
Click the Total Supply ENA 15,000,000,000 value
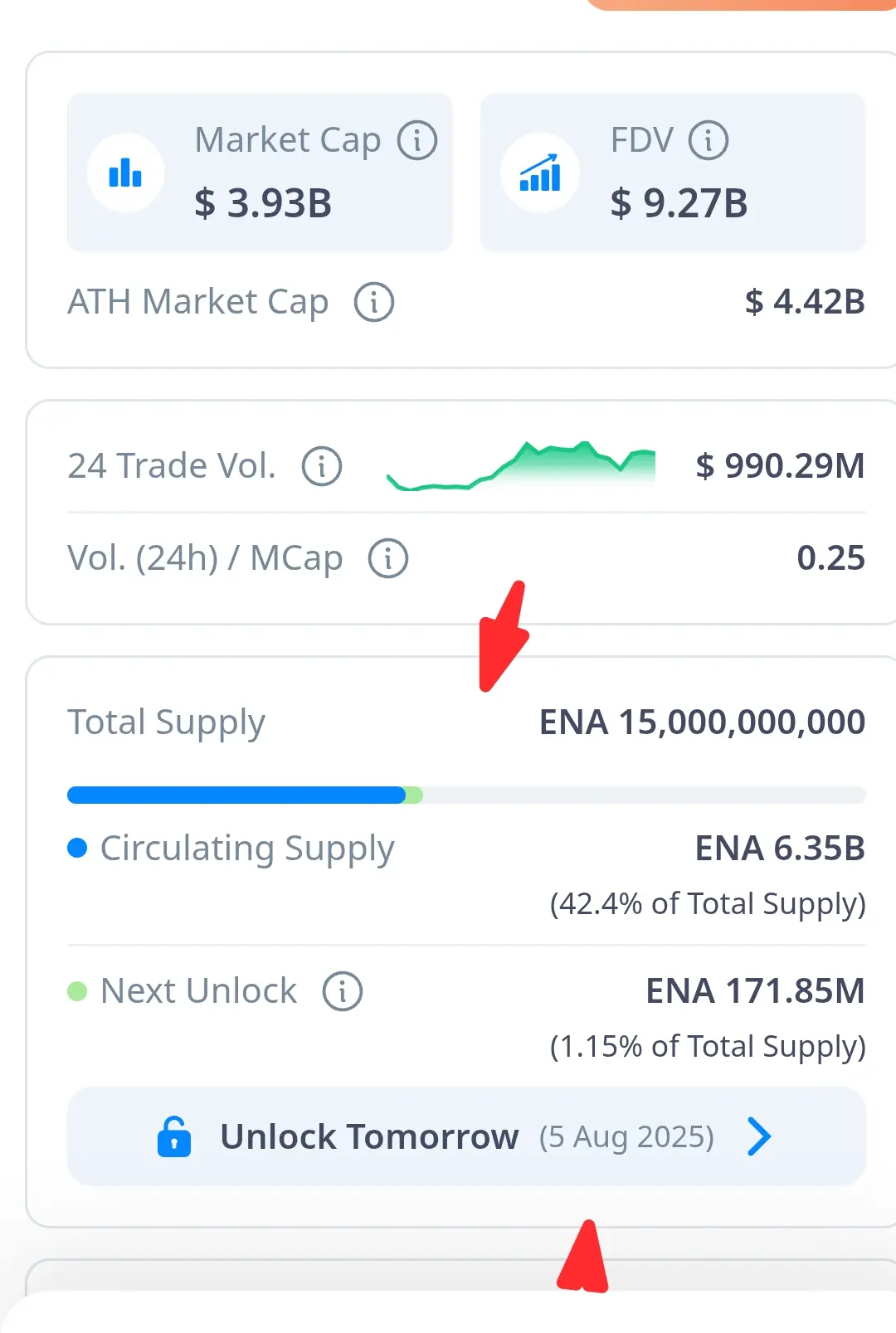(702, 722)
